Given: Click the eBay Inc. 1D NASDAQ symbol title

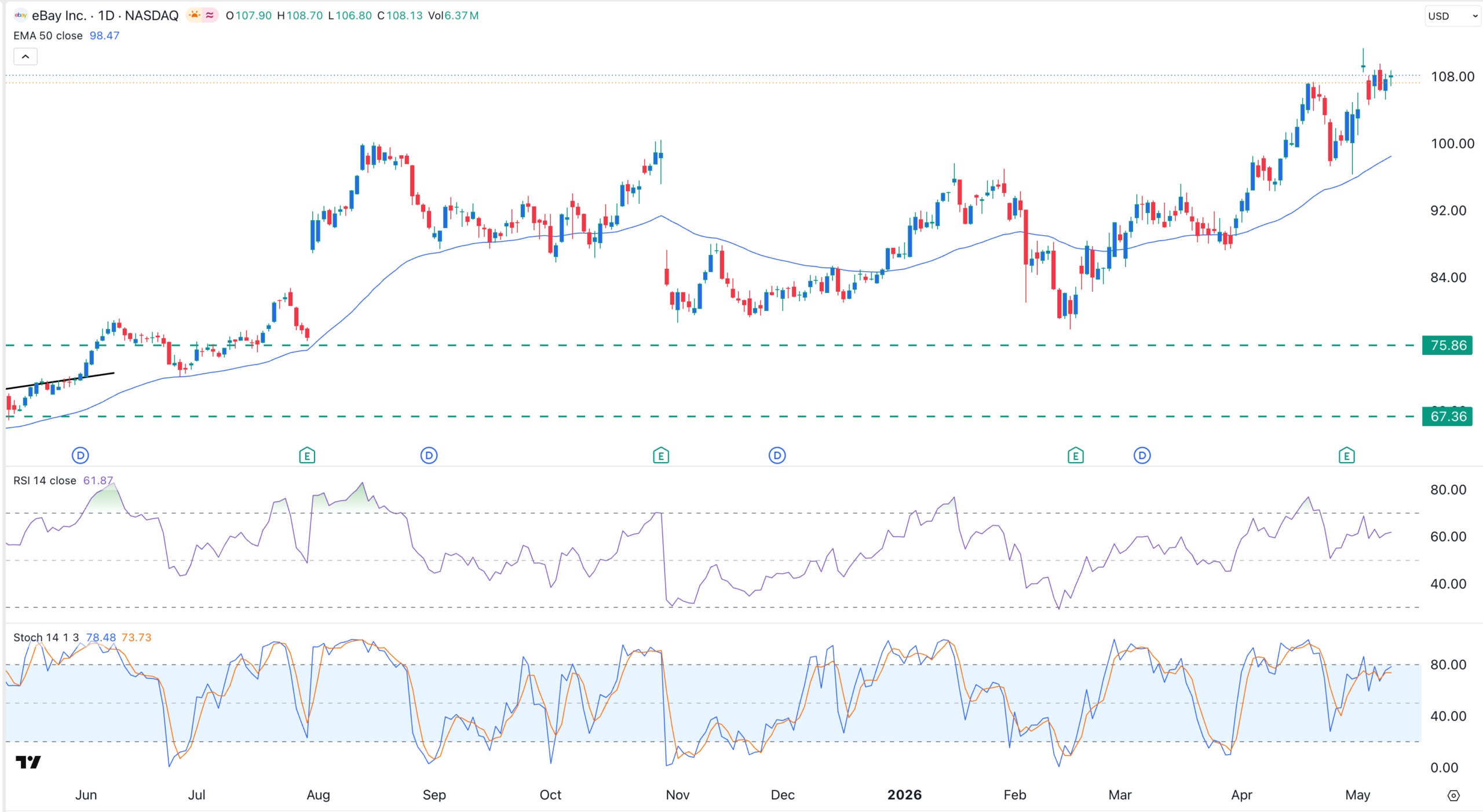Looking at the screenshot, I should pyautogui.click(x=105, y=16).
